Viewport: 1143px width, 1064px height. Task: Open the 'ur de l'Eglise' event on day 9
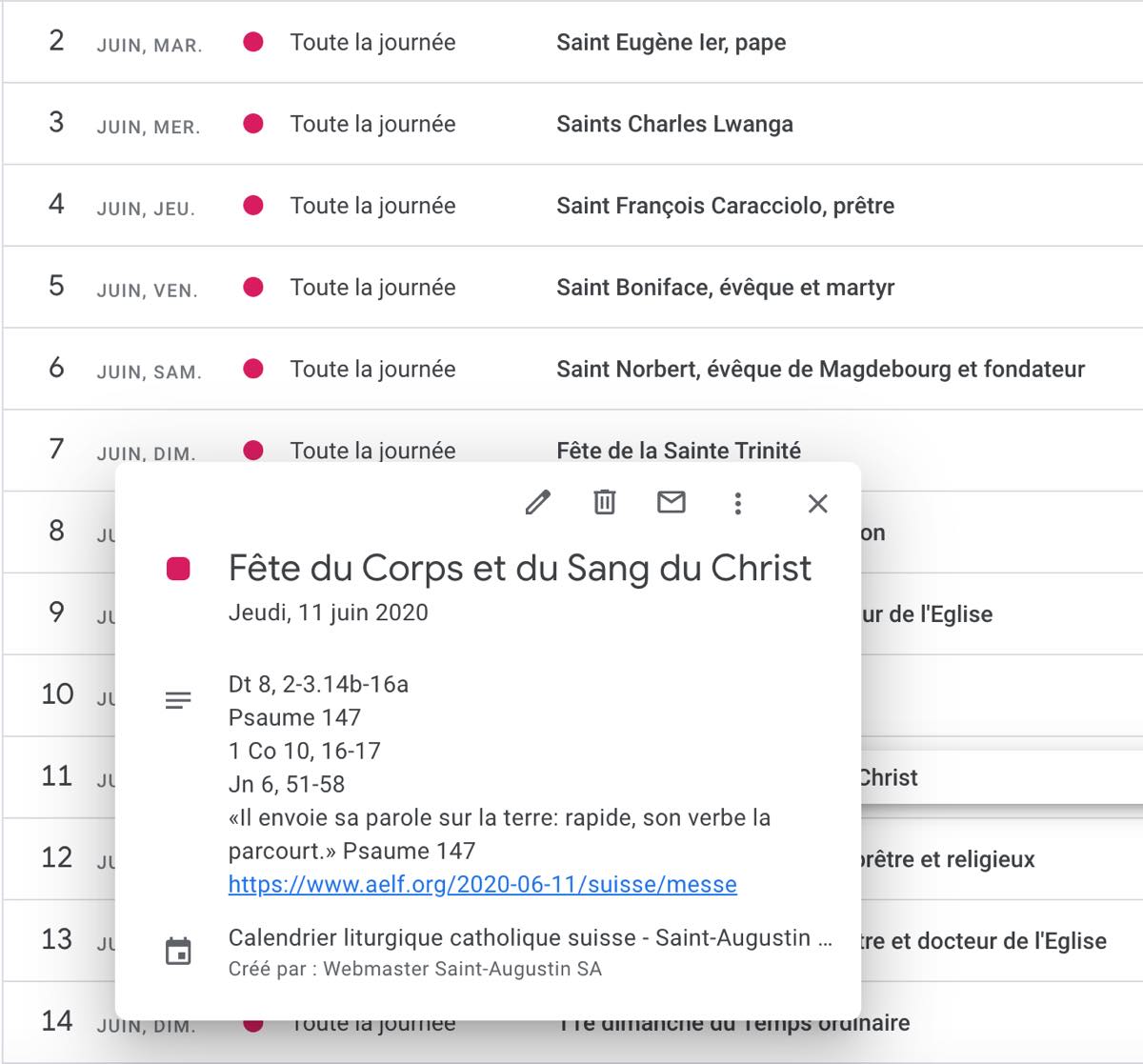[x=927, y=614]
